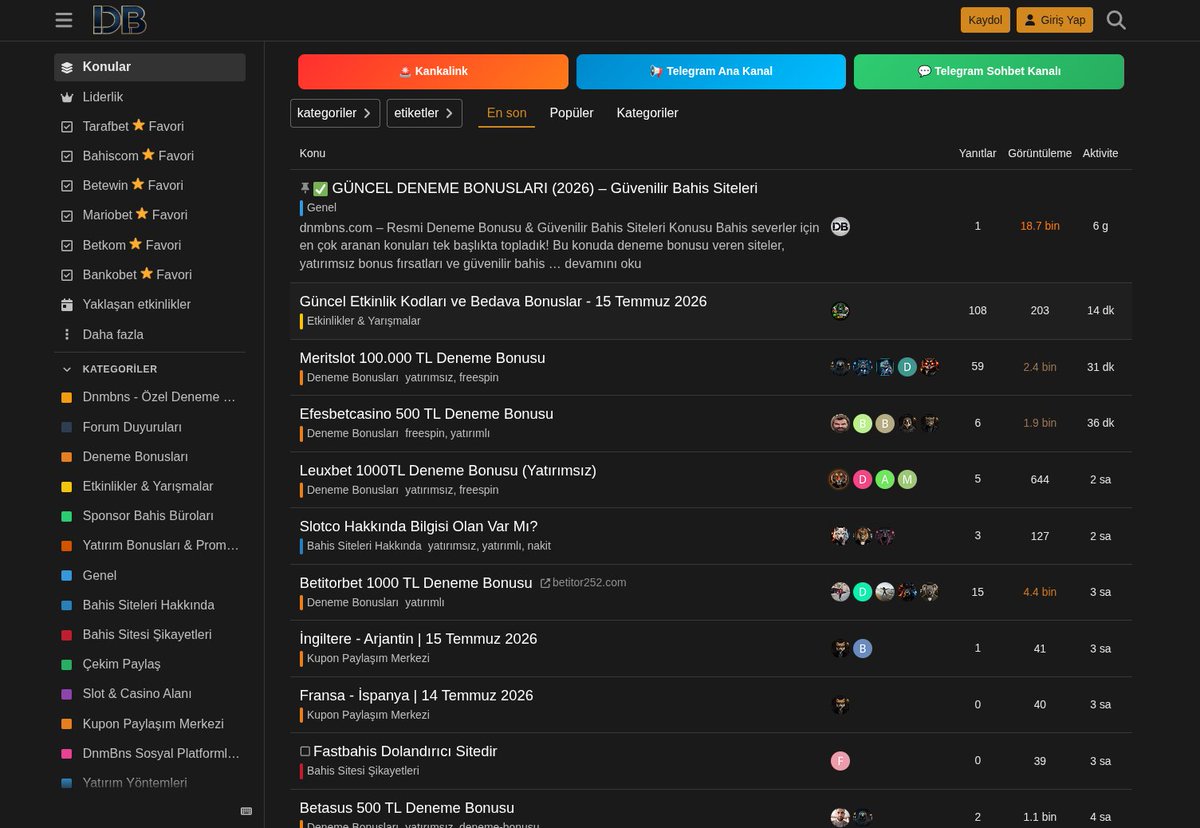Click the M avatar in Leuxbet row
The height and width of the screenshot is (828, 1200).
click(907, 480)
